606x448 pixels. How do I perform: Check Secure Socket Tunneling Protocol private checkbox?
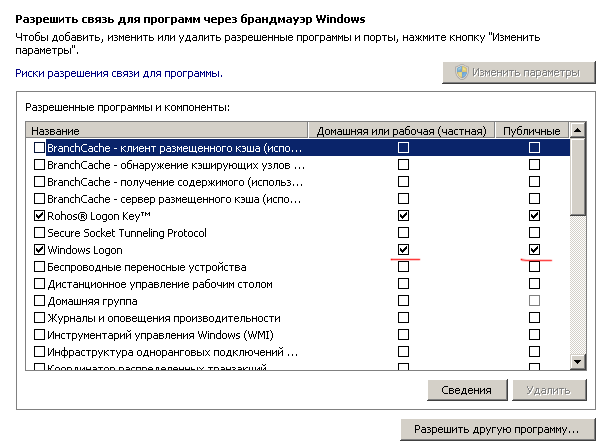point(403,233)
